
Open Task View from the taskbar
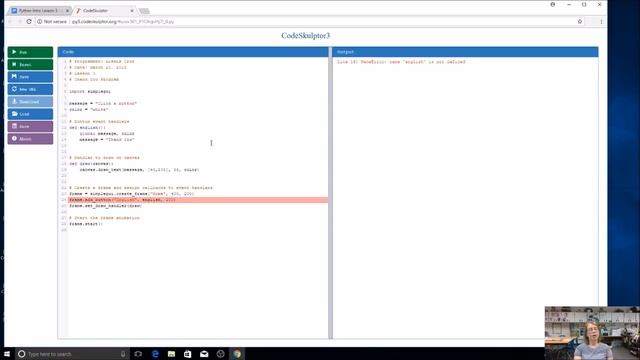tap(138, 354)
